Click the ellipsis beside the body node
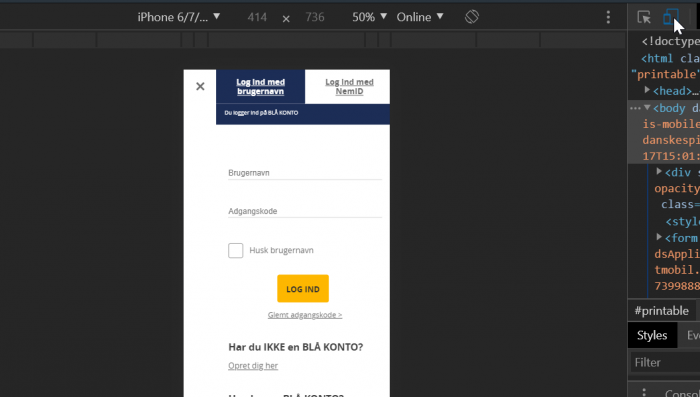The height and width of the screenshot is (397, 700). tap(635, 108)
